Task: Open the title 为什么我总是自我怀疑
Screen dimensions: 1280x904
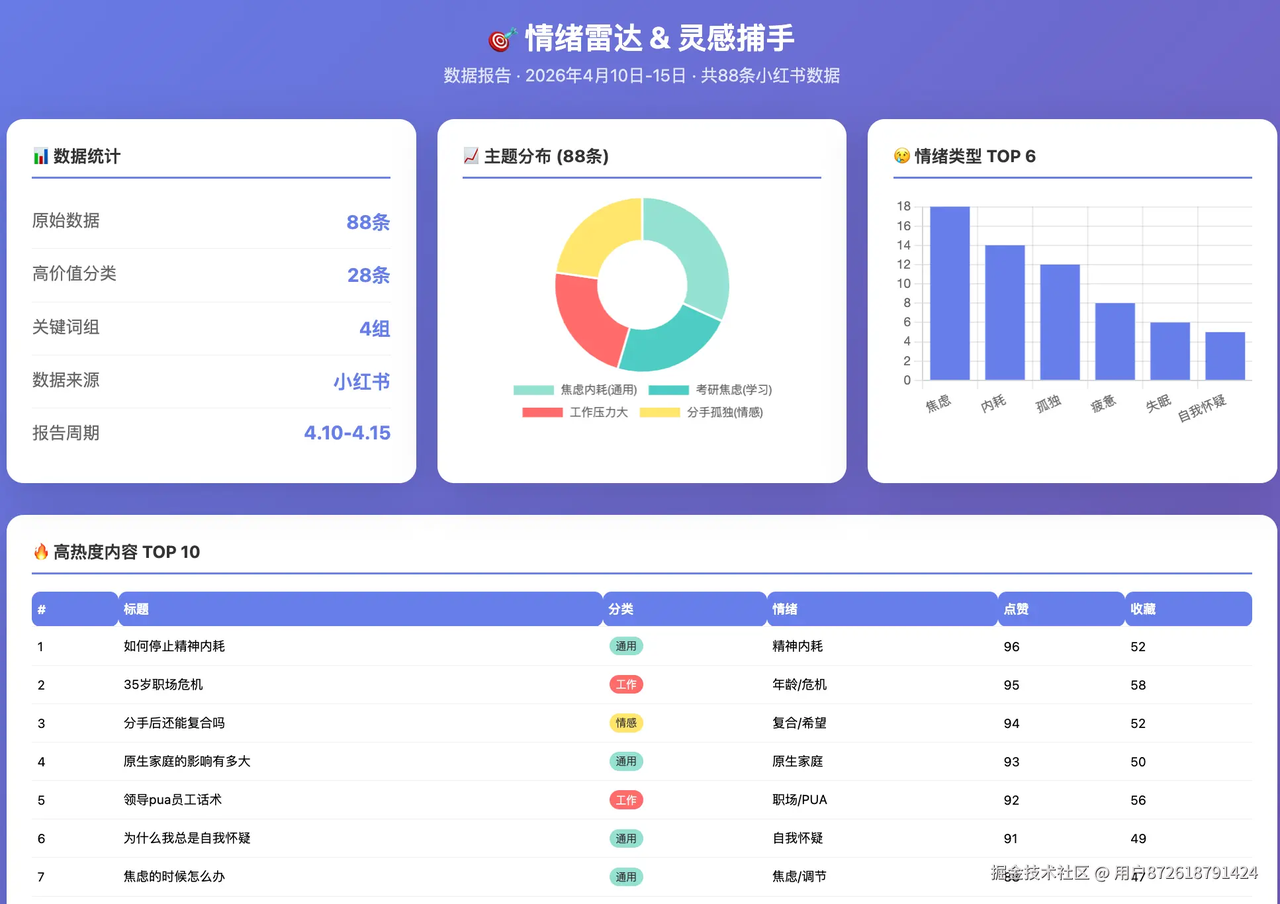Action: (187, 838)
